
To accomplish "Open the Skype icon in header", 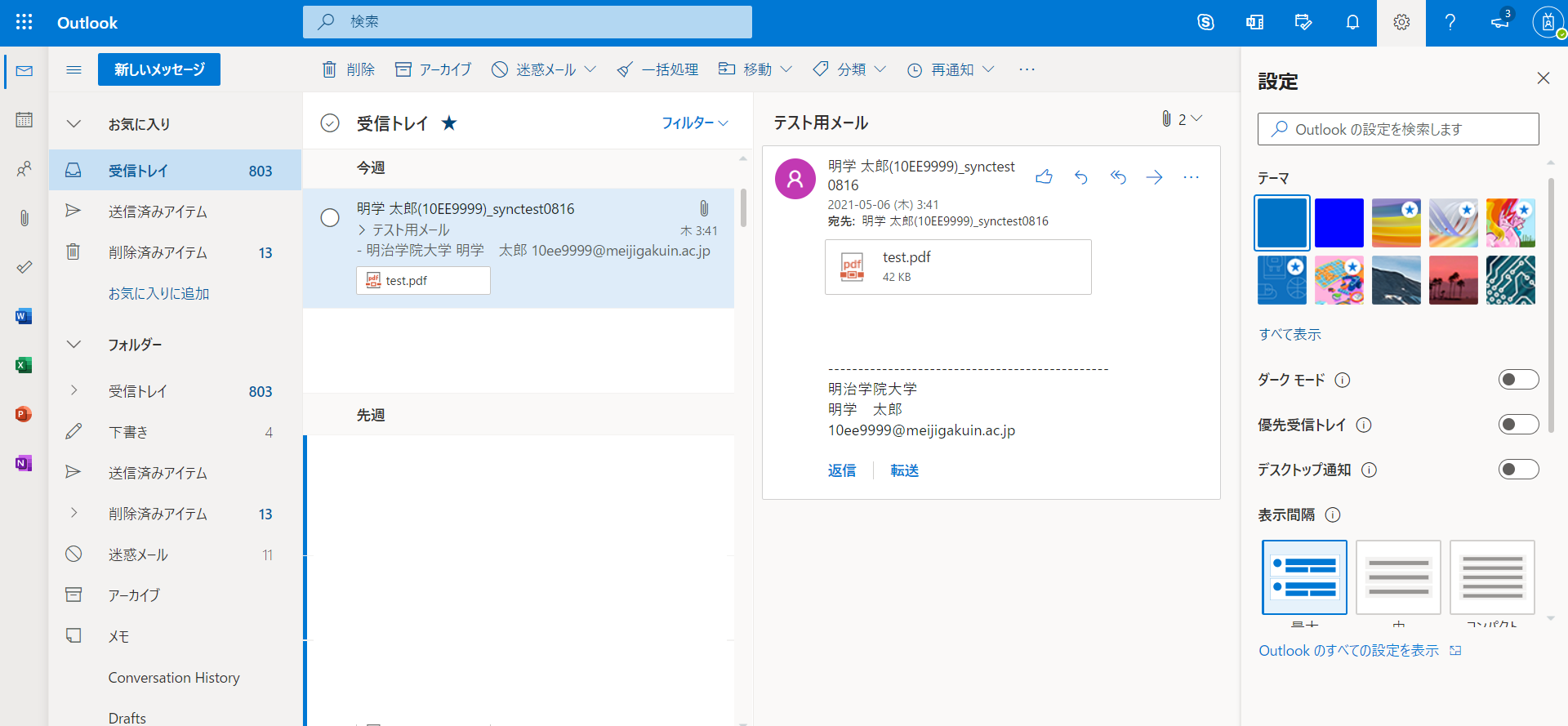I will coord(1205,22).
